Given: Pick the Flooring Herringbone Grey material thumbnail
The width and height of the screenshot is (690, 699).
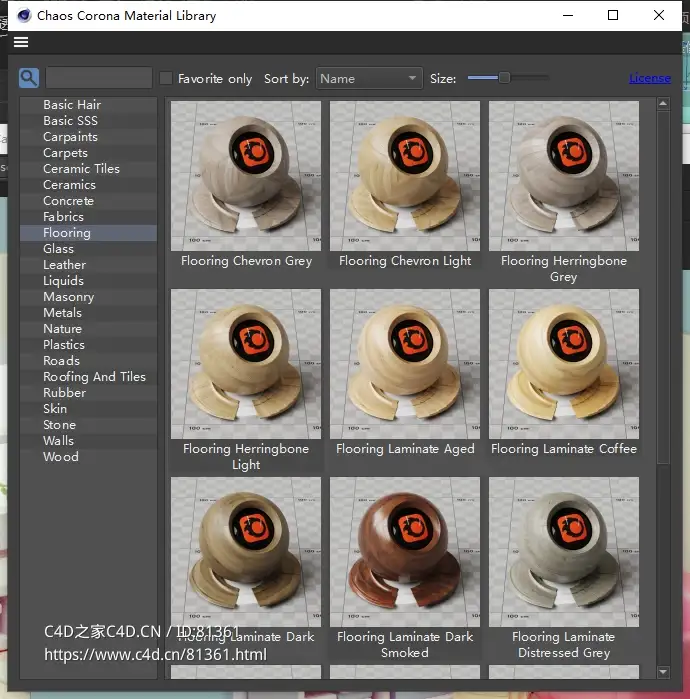Looking at the screenshot, I should coord(564,176).
